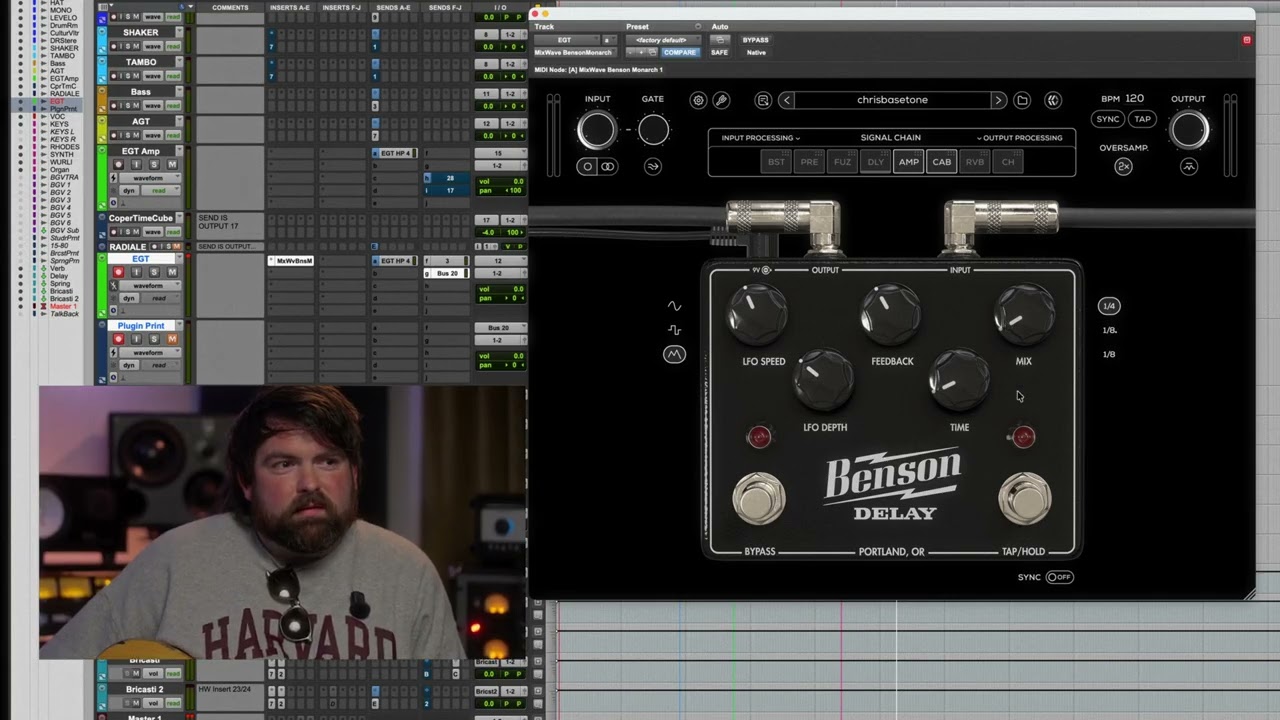Select the sine LFO waveform shape
The image size is (1280, 720).
(x=674, y=306)
